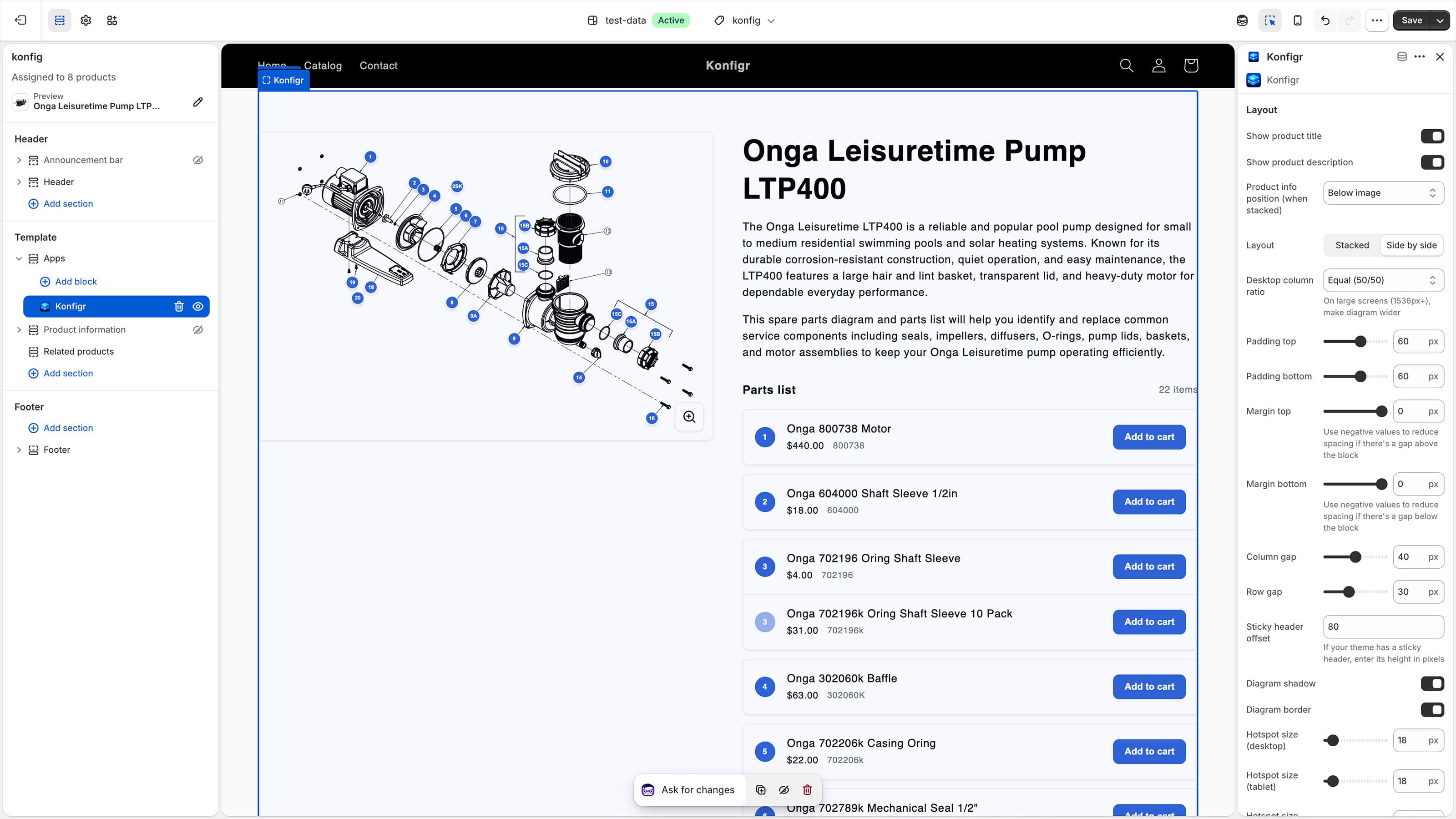Add Onga 302060k Baffle to cart
Image resolution: width=1456 pixels, height=819 pixels.
coord(1149,687)
